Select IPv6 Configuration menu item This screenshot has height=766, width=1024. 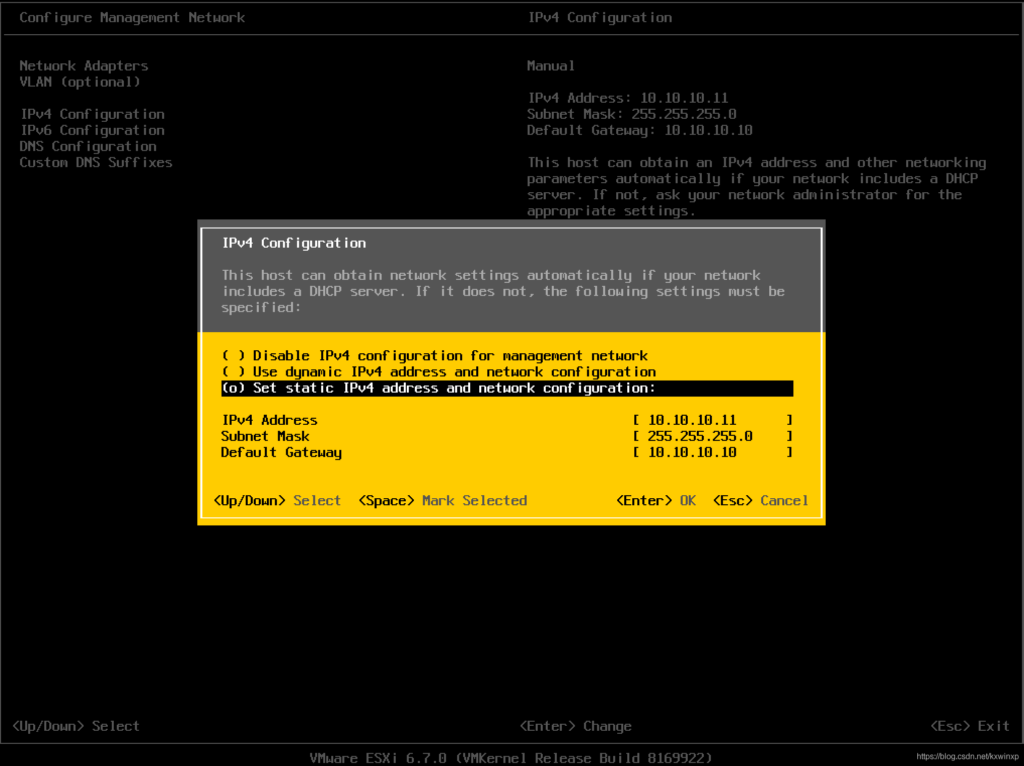pos(92,130)
